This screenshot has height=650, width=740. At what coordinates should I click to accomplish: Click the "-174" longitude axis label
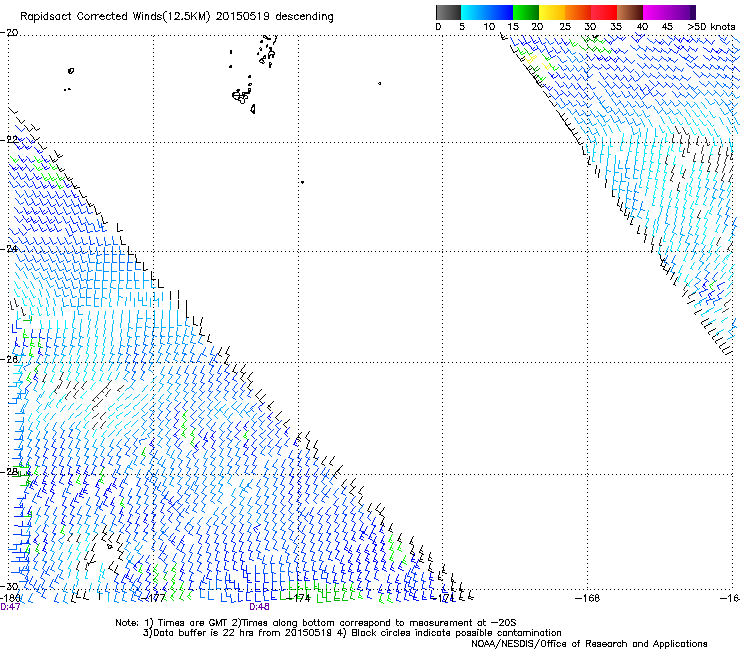coord(298,598)
